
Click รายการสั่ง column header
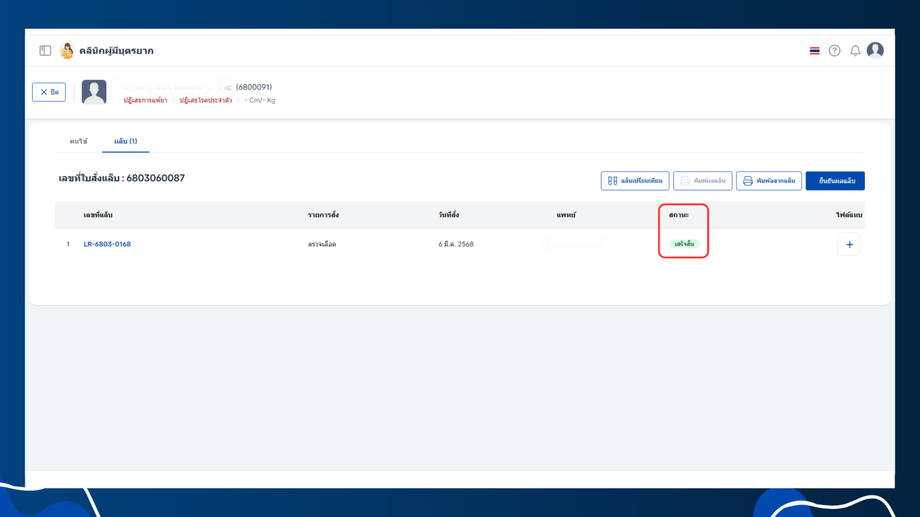(323, 215)
